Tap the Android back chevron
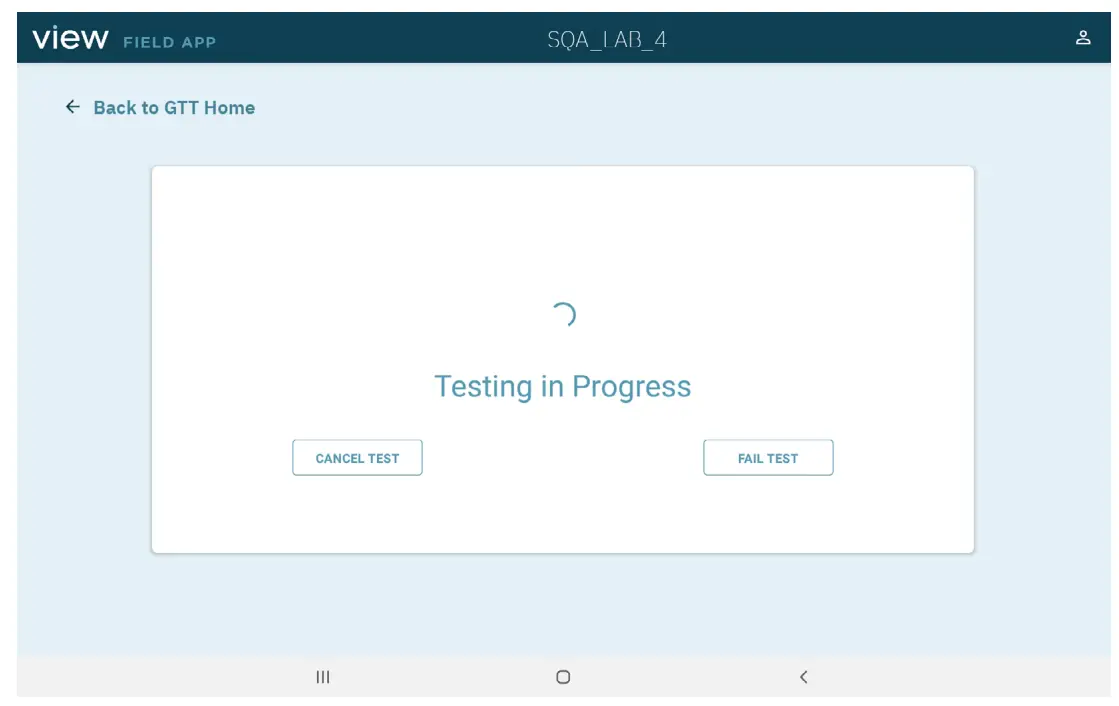This screenshot has height=706, width=1119. 803,677
